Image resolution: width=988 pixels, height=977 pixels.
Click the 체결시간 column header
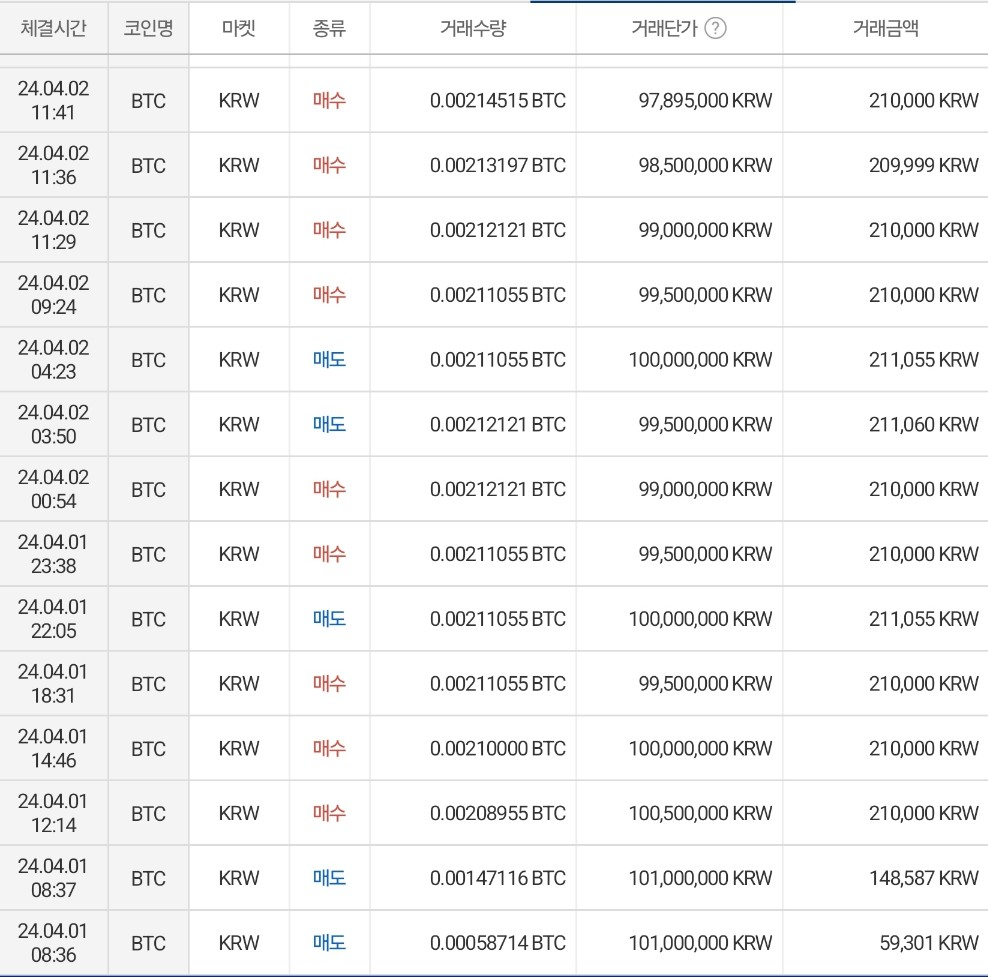pos(54,28)
